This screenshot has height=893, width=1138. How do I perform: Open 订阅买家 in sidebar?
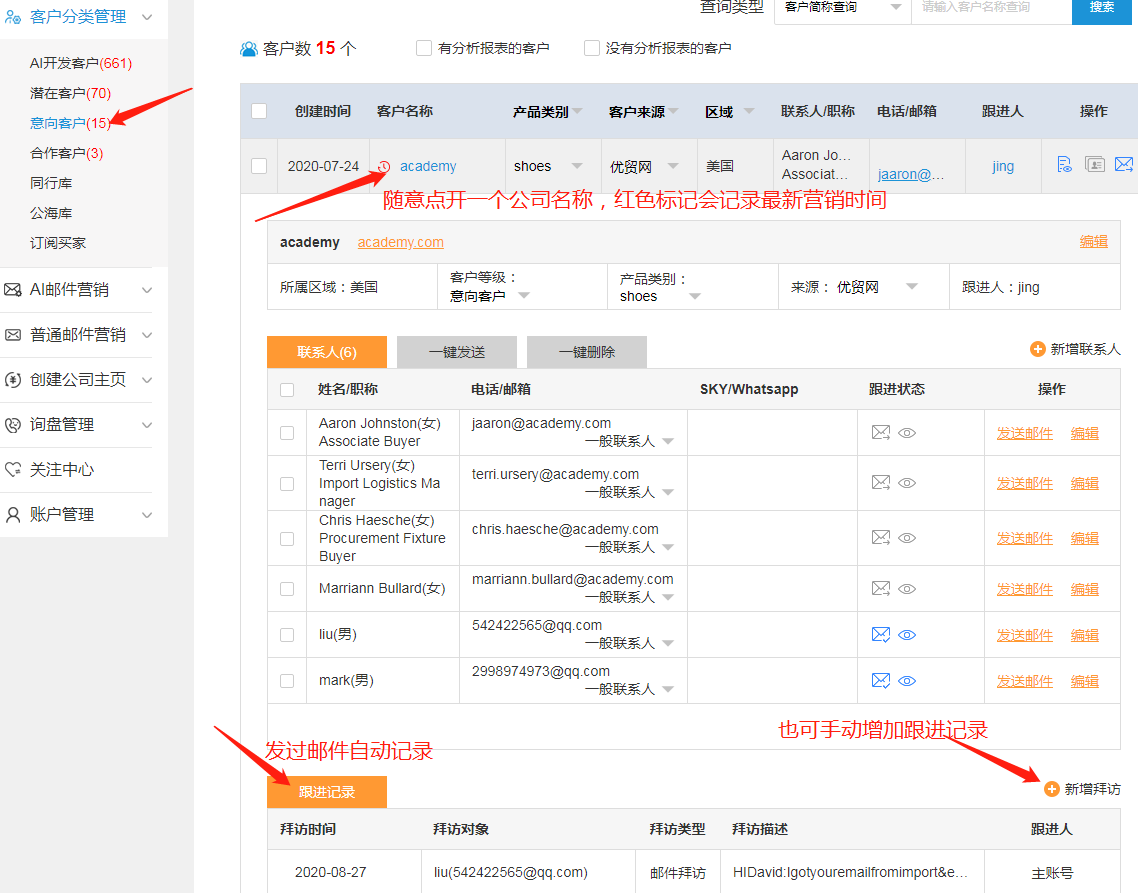tap(58, 242)
